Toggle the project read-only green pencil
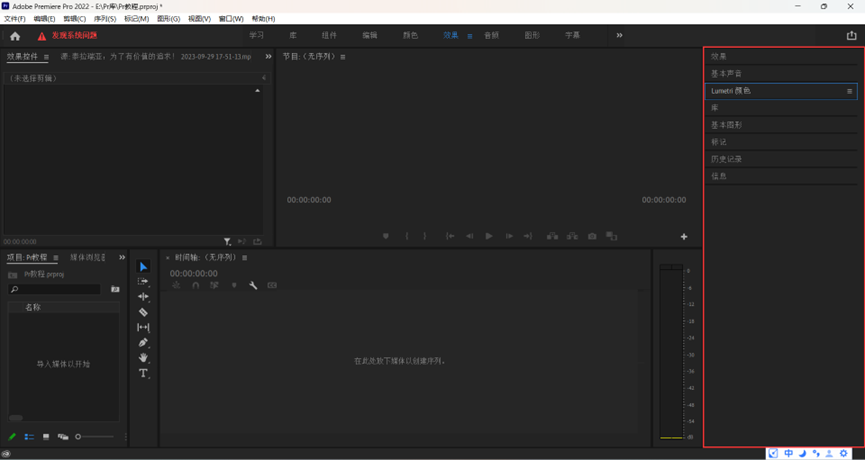The width and height of the screenshot is (865, 460). coord(12,437)
